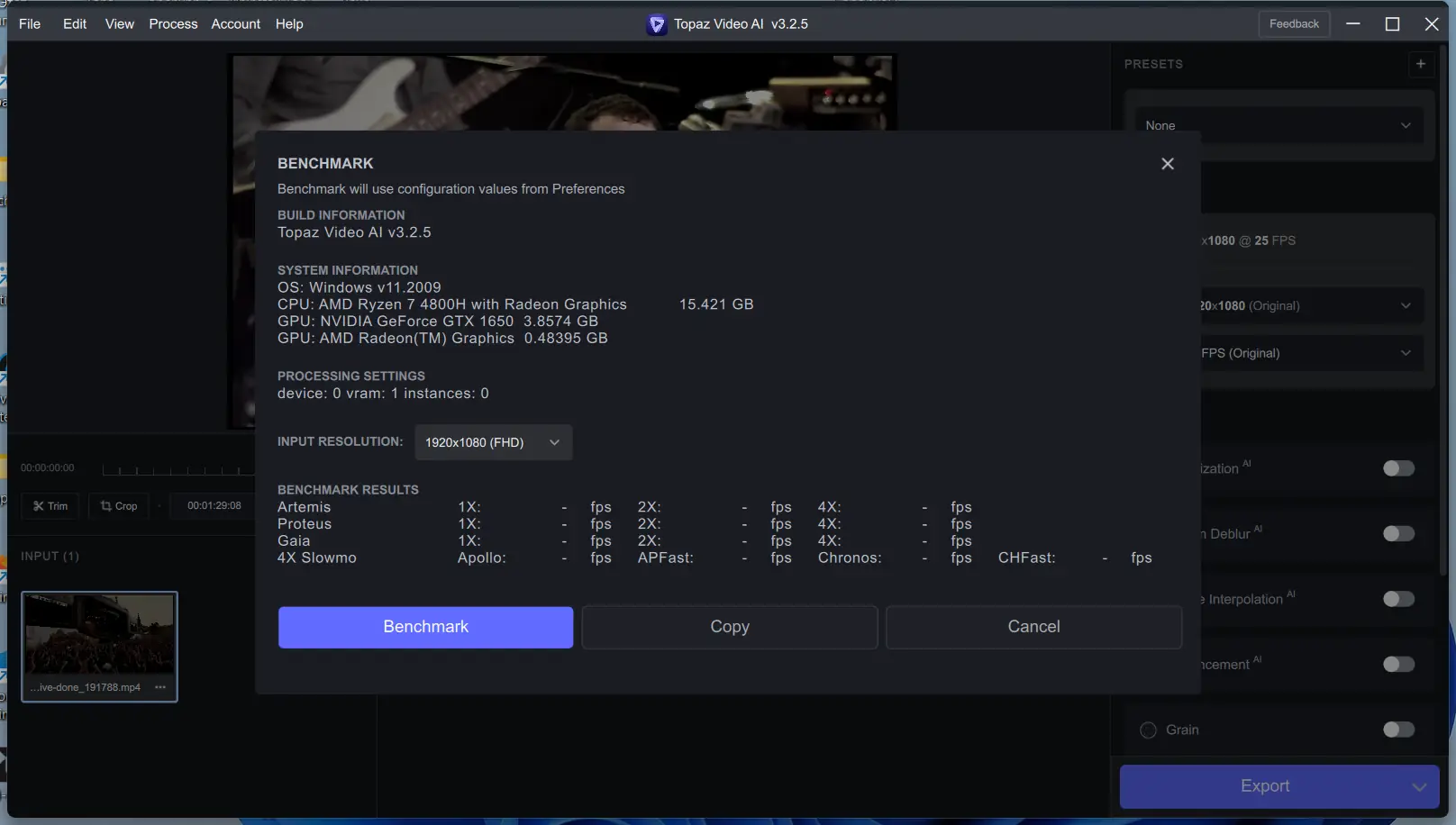Select the Crop tool button
1456x825 pixels.
click(119, 506)
